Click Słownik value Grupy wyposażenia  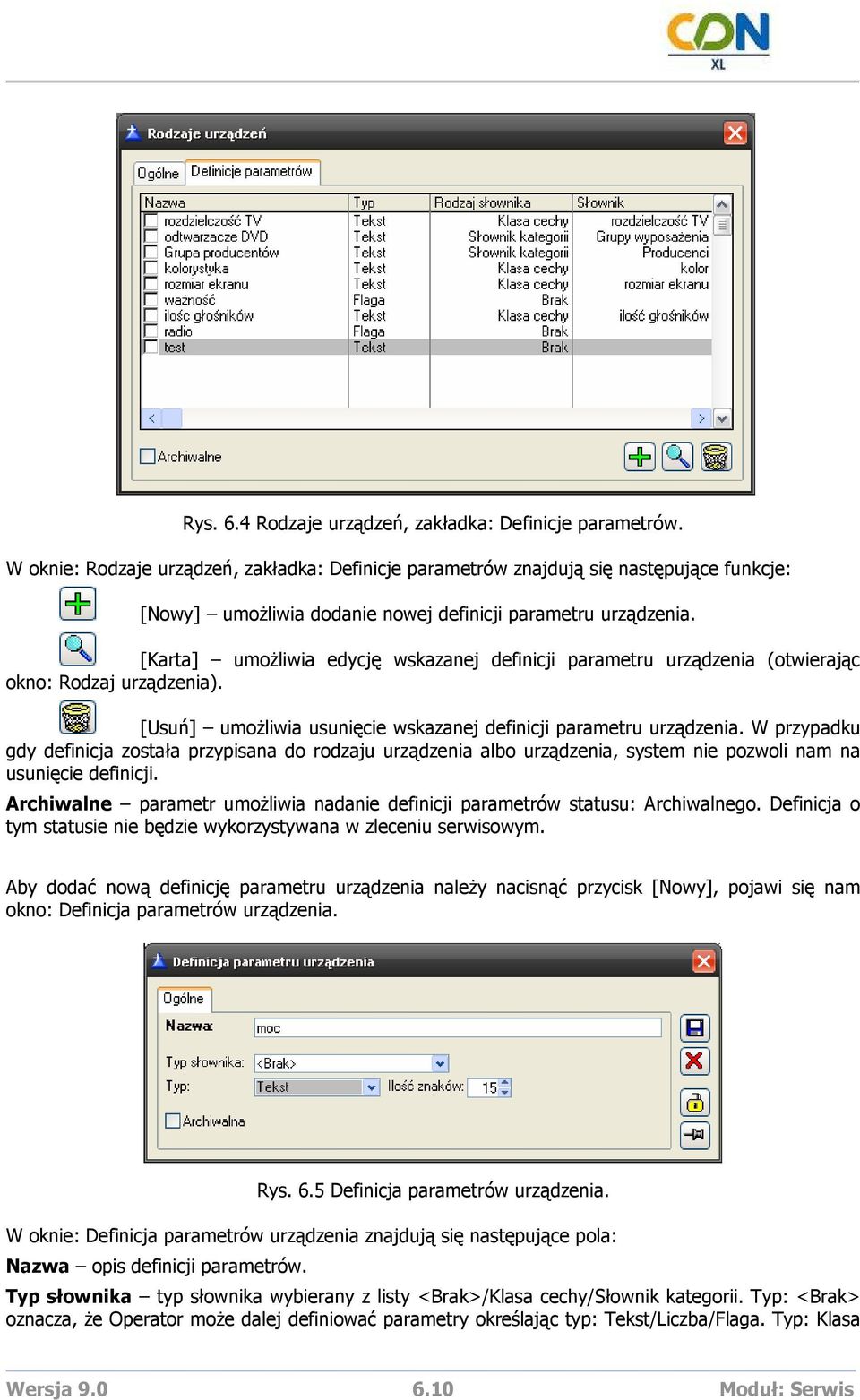tap(652, 236)
